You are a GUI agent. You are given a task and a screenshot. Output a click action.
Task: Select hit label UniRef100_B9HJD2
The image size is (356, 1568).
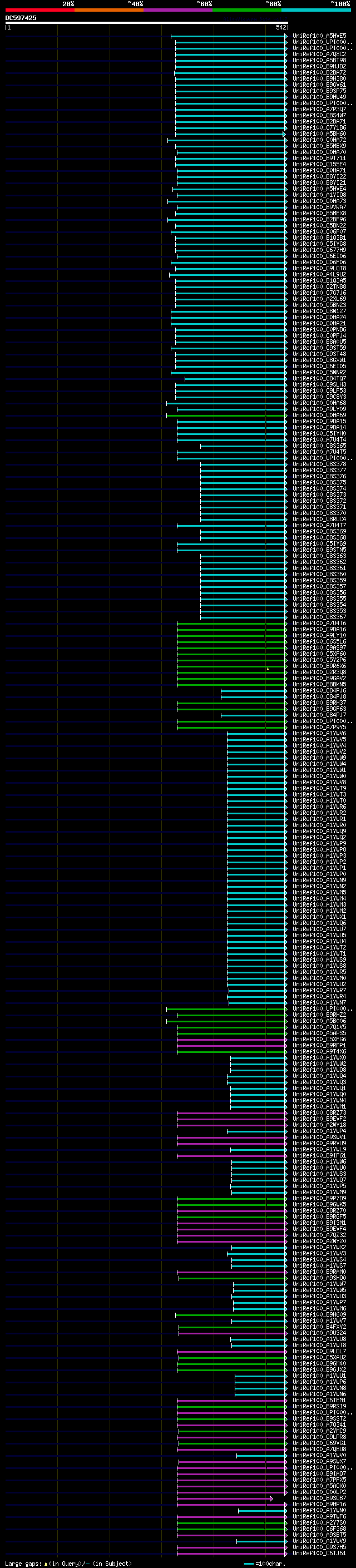click(319, 66)
